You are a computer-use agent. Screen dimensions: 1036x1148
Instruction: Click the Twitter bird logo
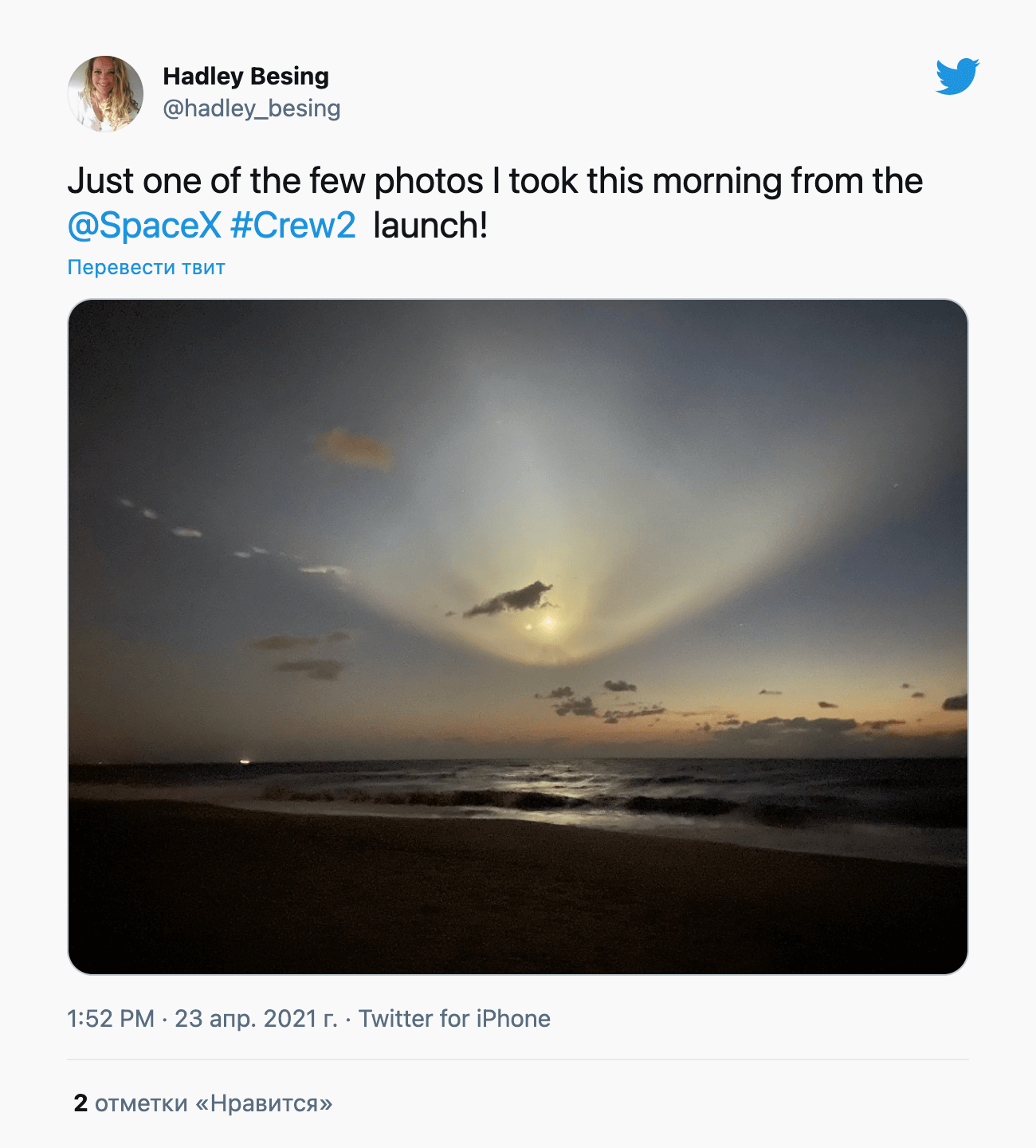957,77
